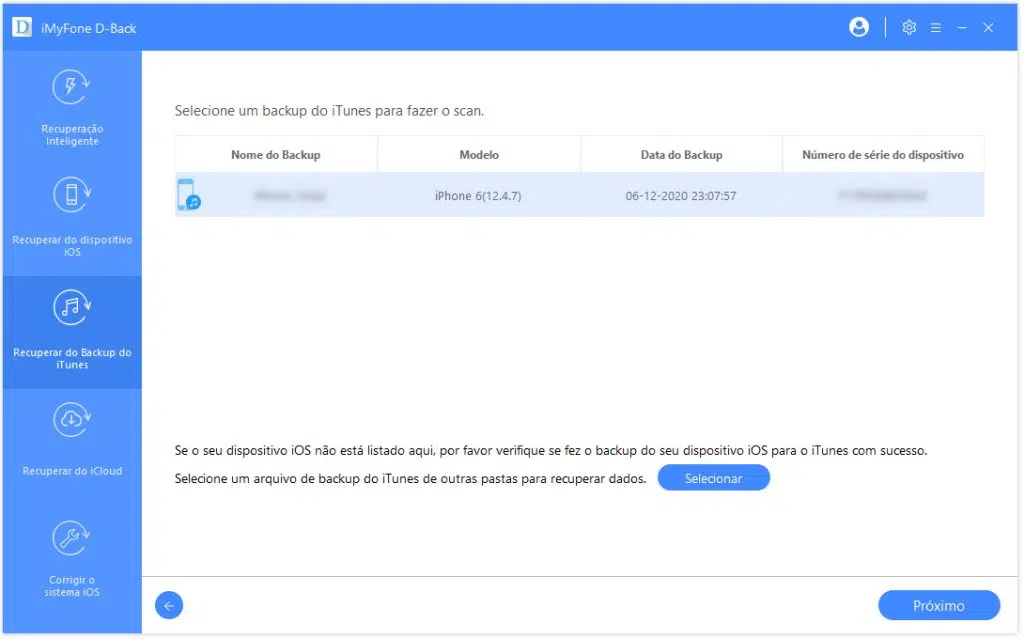Select the Corrigir o sistema iOS tool

click(x=71, y=537)
